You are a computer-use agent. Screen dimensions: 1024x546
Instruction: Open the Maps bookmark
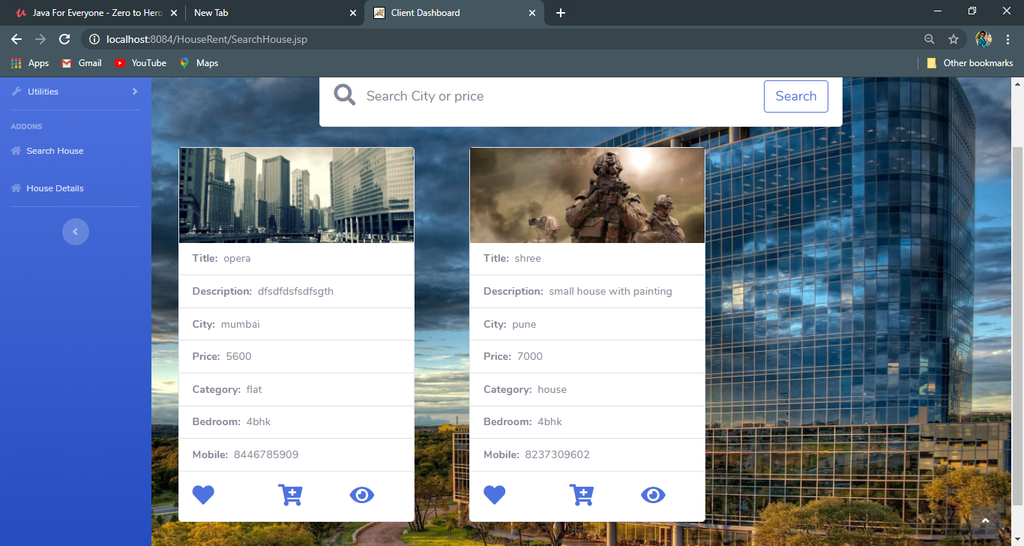[x=199, y=63]
